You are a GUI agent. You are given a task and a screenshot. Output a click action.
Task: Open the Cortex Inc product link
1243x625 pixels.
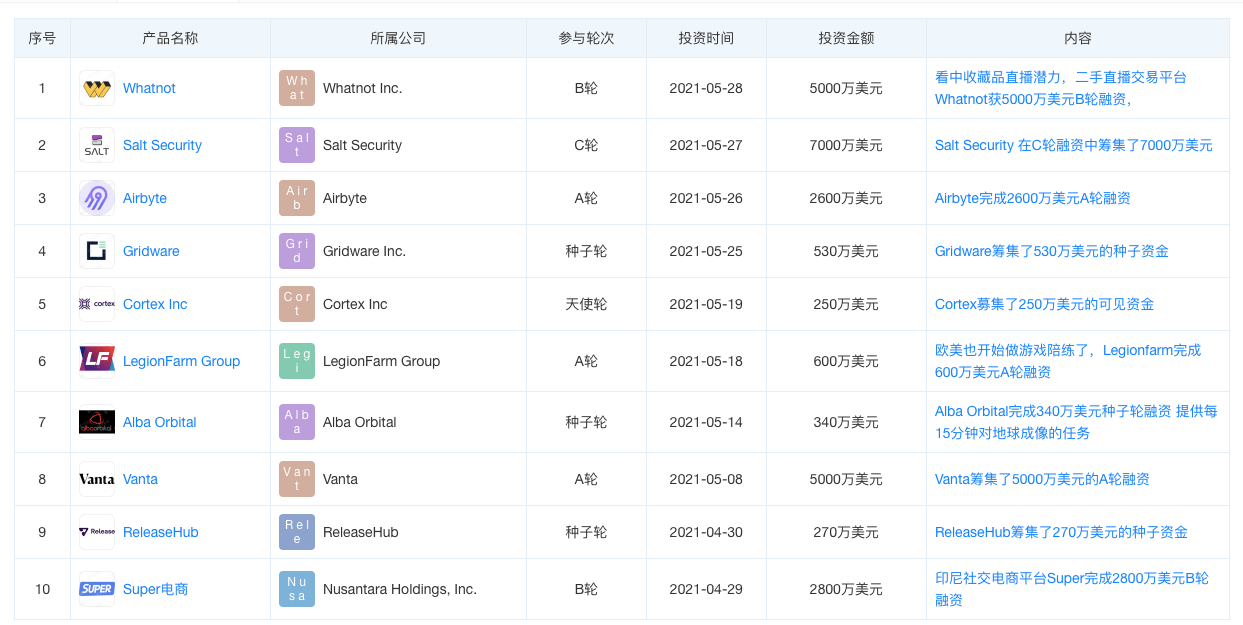pos(155,304)
